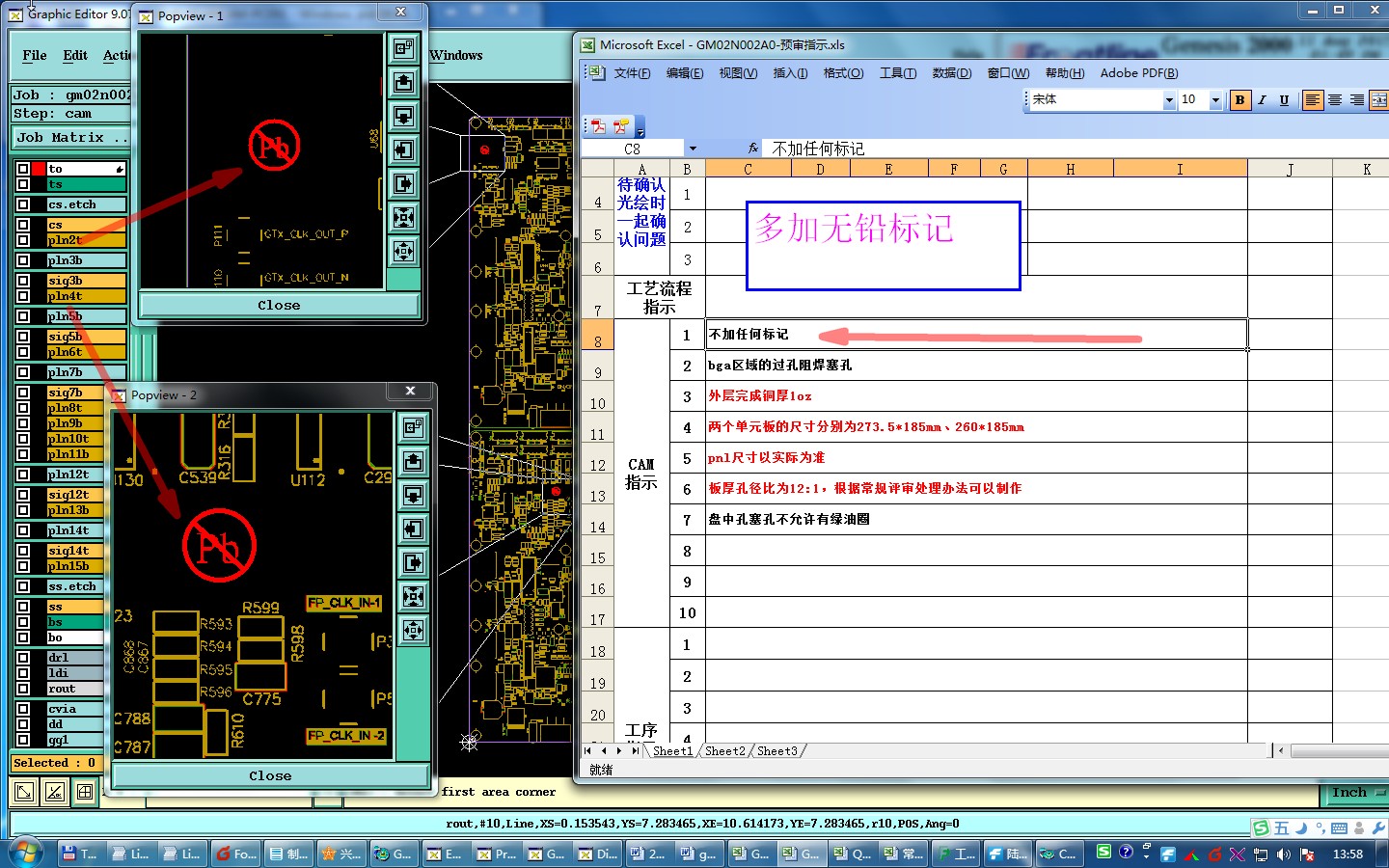Click the pan arrows icon in Popview 1 toolbar

[x=403, y=251]
